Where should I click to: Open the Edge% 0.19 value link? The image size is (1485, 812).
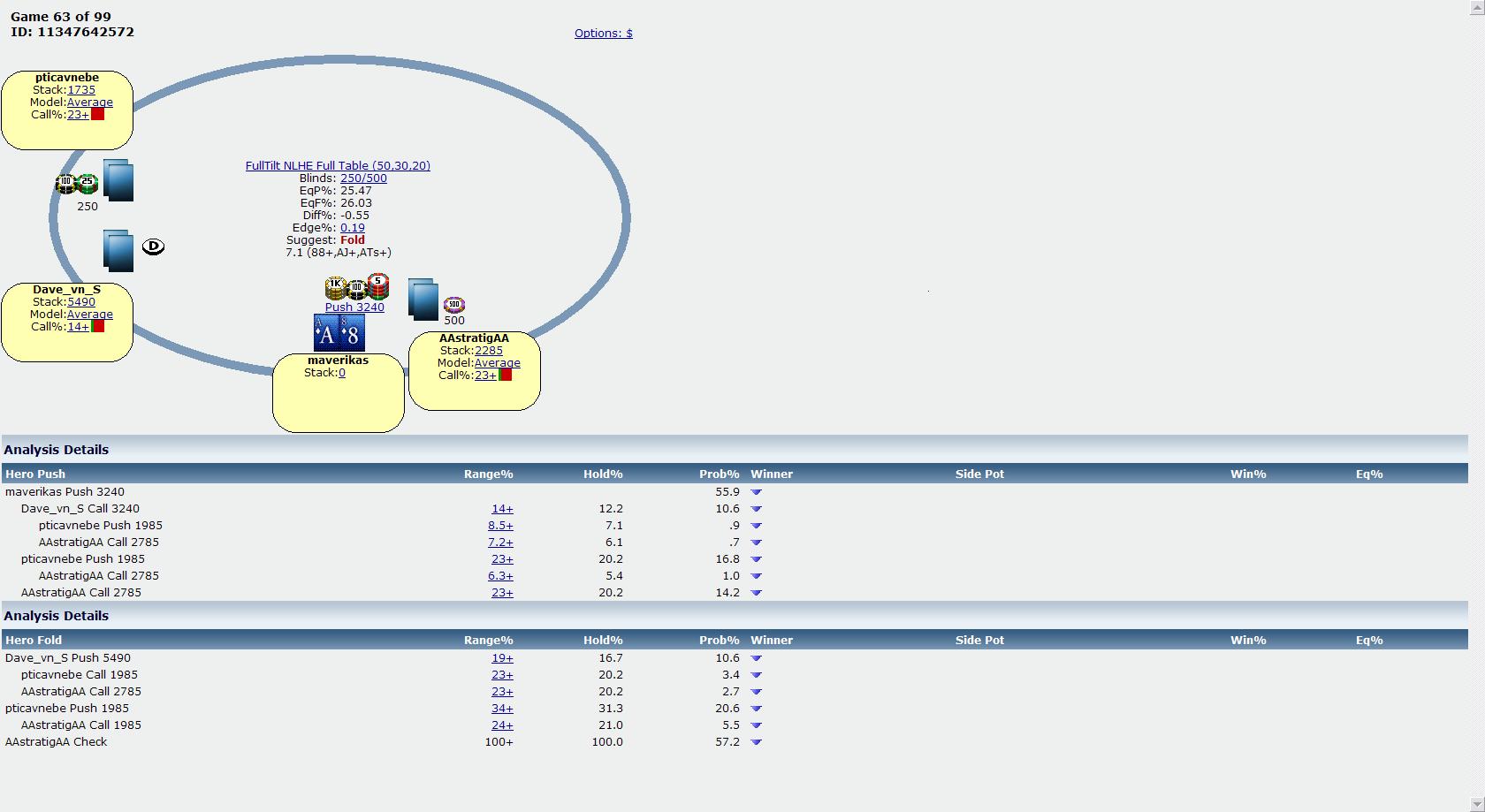click(352, 228)
